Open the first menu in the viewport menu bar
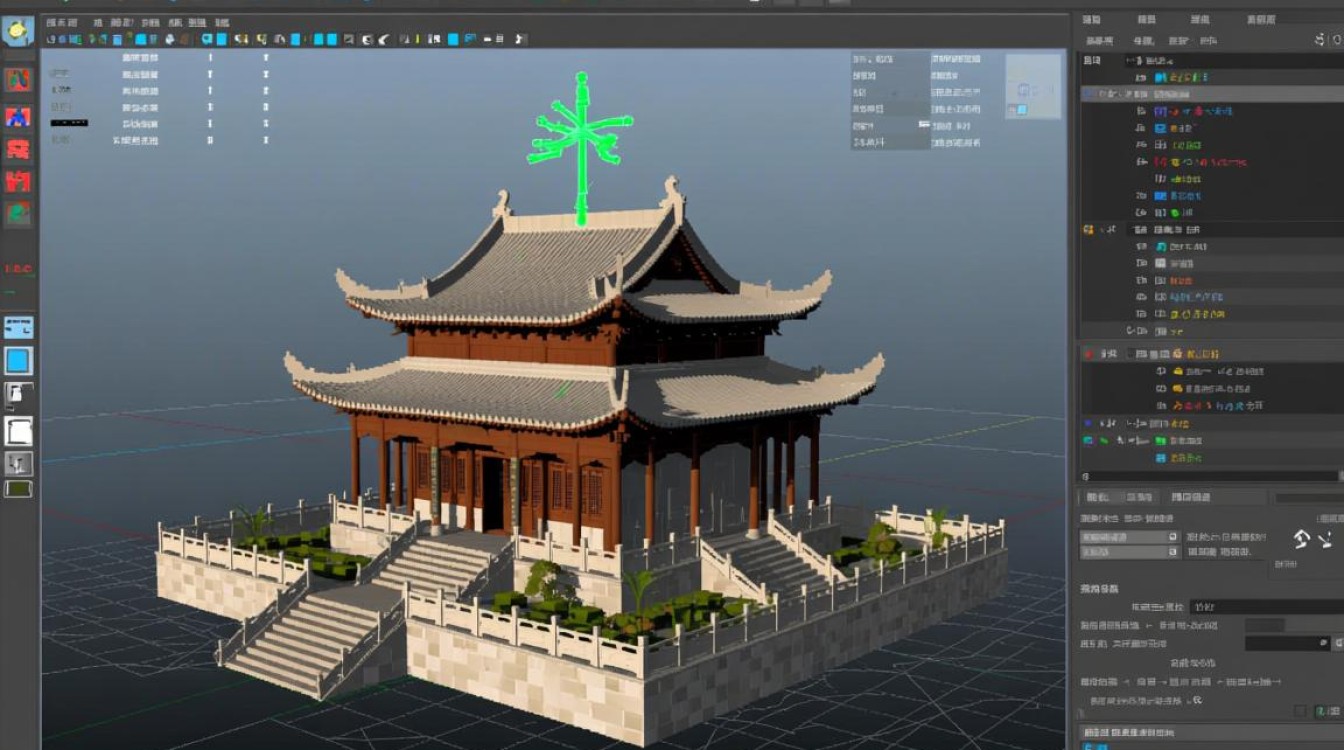The image size is (1344, 750). click(61, 22)
